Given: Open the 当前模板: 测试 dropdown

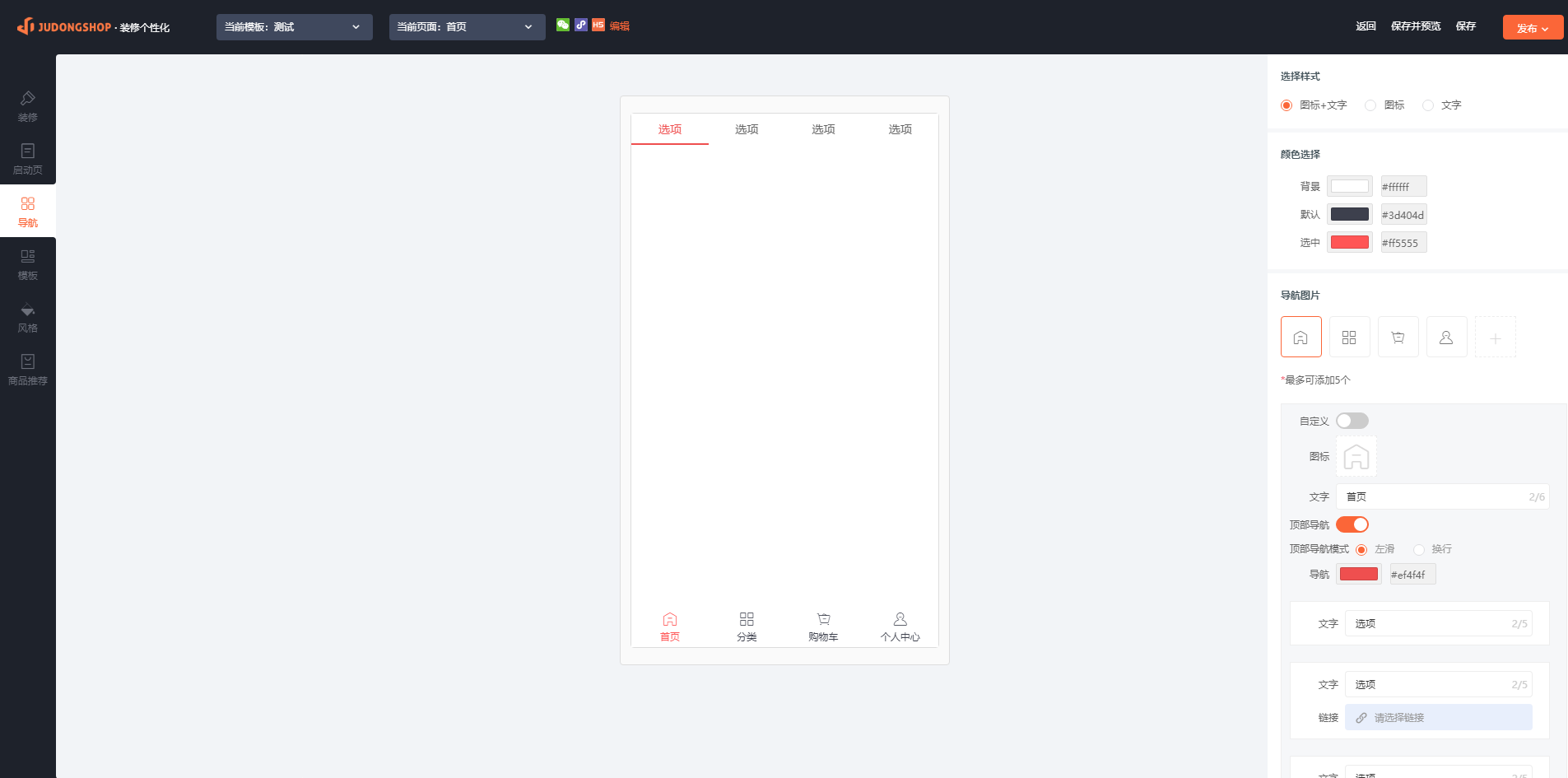Looking at the screenshot, I should tap(295, 27).
